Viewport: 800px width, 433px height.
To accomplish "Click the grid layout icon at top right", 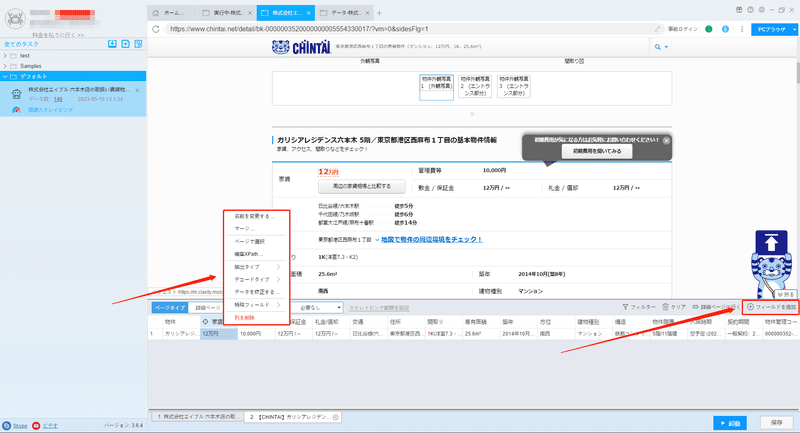I will click(739, 10).
